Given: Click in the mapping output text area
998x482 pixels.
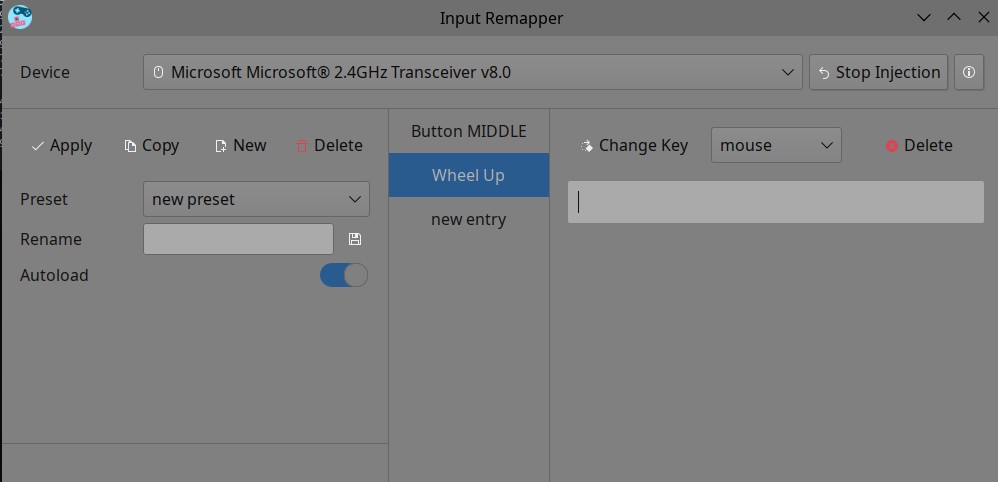Looking at the screenshot, I should pos(775,202).
